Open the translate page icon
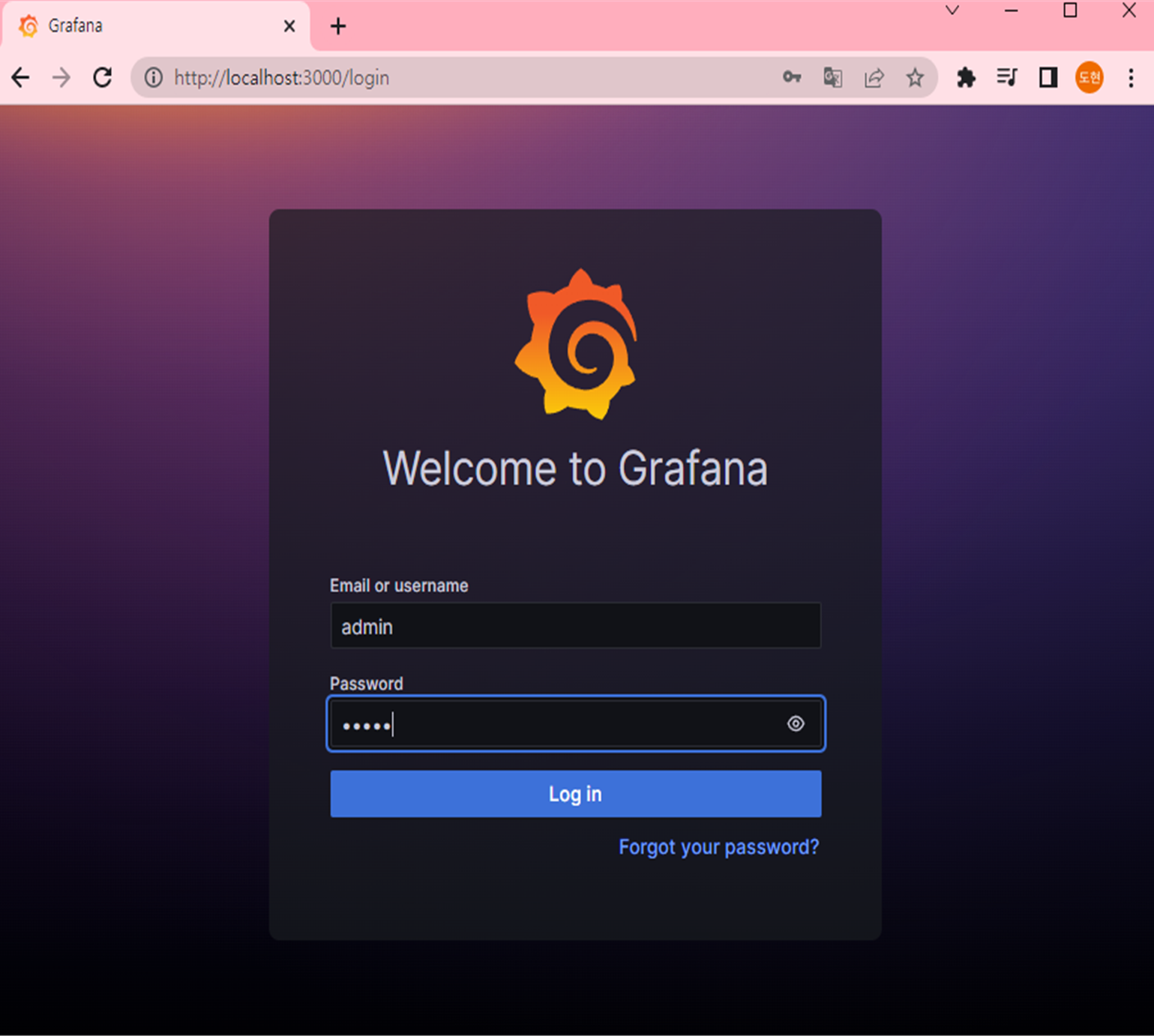 click(x=832, y=77)
